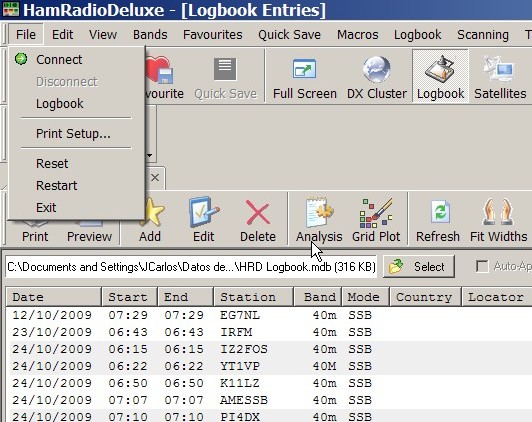The image size is (532, 422).
Task: Click date 12/10/2009 in first row
Action: tap(52, 315)
